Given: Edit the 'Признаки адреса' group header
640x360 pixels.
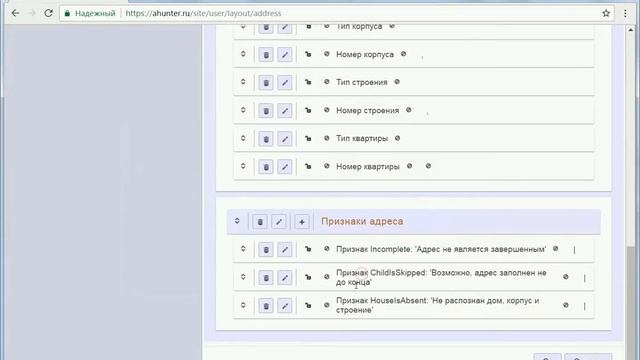Looking at the screenshot, I should (279, 222).
